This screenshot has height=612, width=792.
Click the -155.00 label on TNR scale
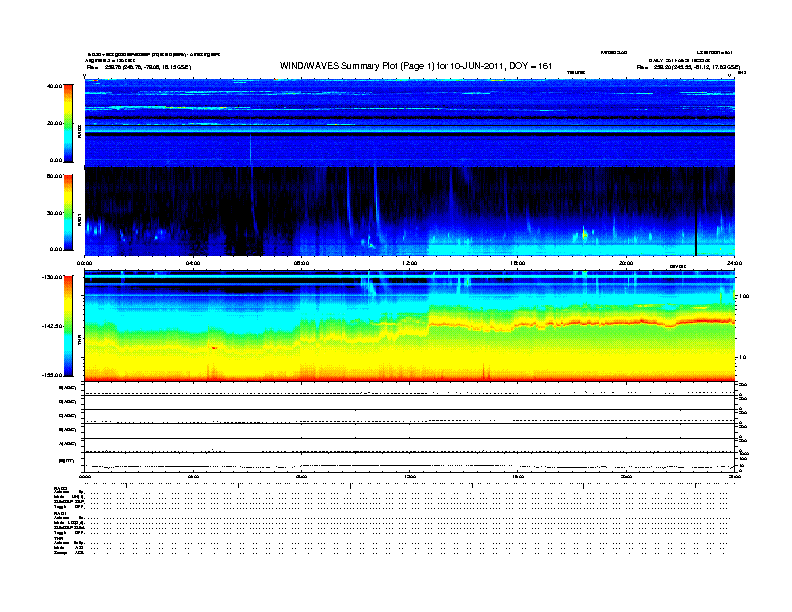(52, 375)
